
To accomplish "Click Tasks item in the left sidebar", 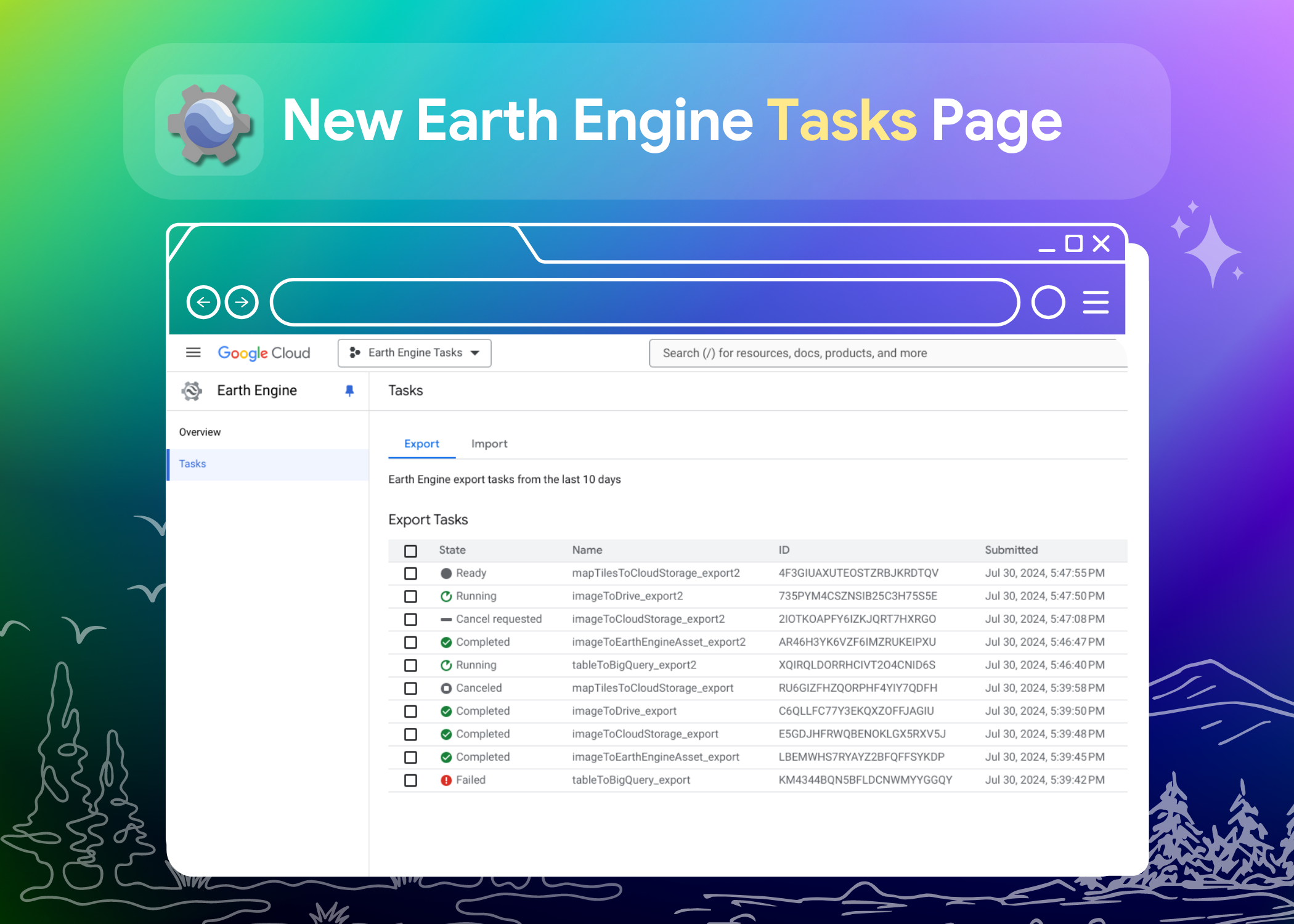I will pos(193,464).
